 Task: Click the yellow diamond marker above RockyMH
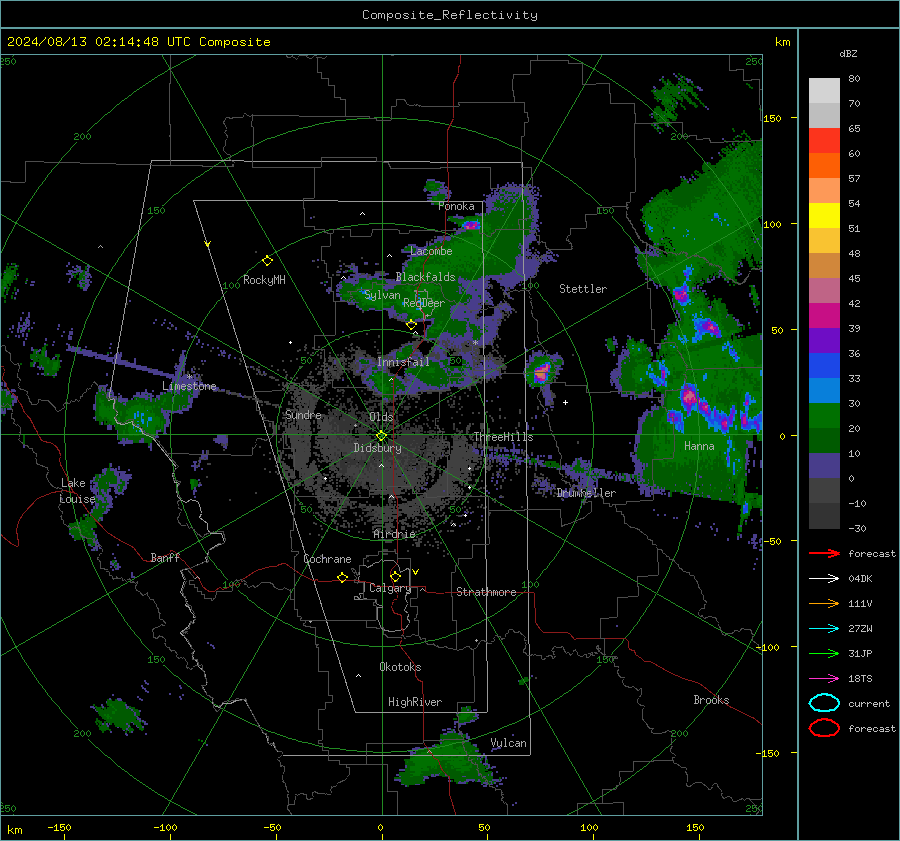(267, 261)
